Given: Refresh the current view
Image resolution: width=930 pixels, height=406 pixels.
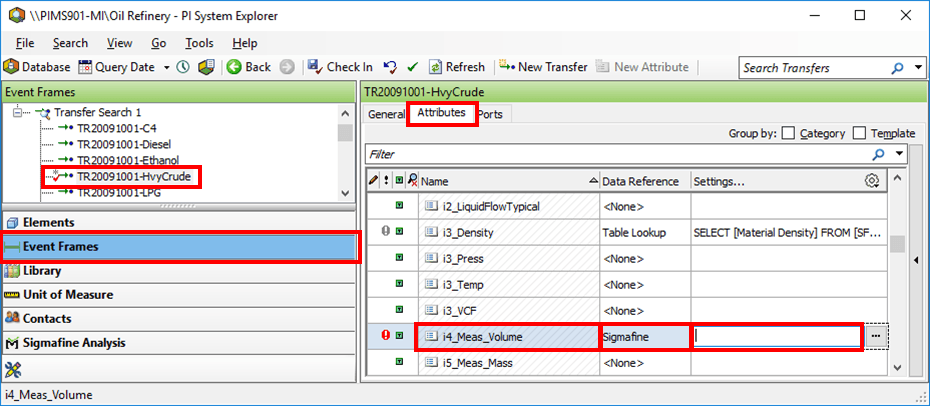Looking at the screenshot, I should (x=457, y=67).
